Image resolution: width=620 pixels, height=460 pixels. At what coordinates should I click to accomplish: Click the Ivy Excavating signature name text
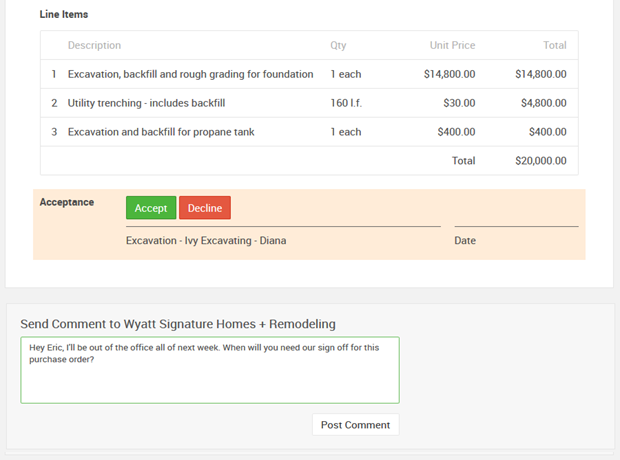[x=206, y=240]
